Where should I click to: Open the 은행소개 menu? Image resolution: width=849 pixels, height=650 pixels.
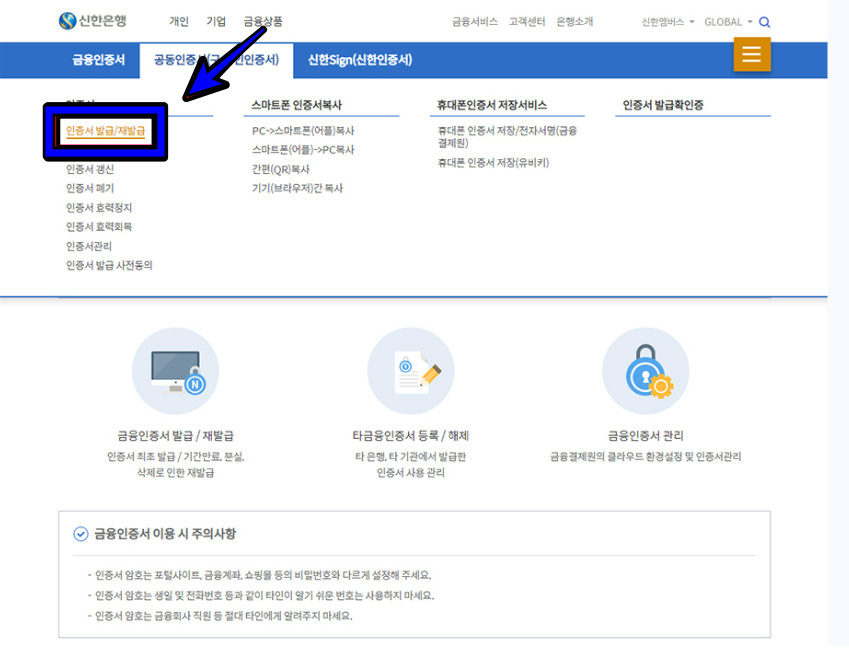tap(575, 22)
